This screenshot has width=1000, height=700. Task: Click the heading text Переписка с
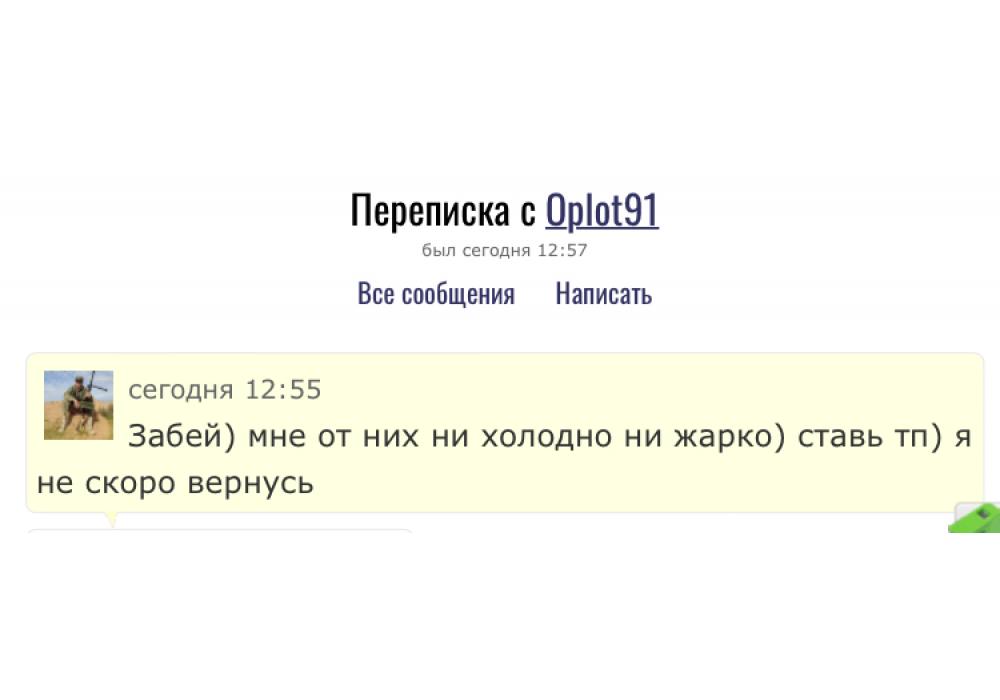[443, 211]
